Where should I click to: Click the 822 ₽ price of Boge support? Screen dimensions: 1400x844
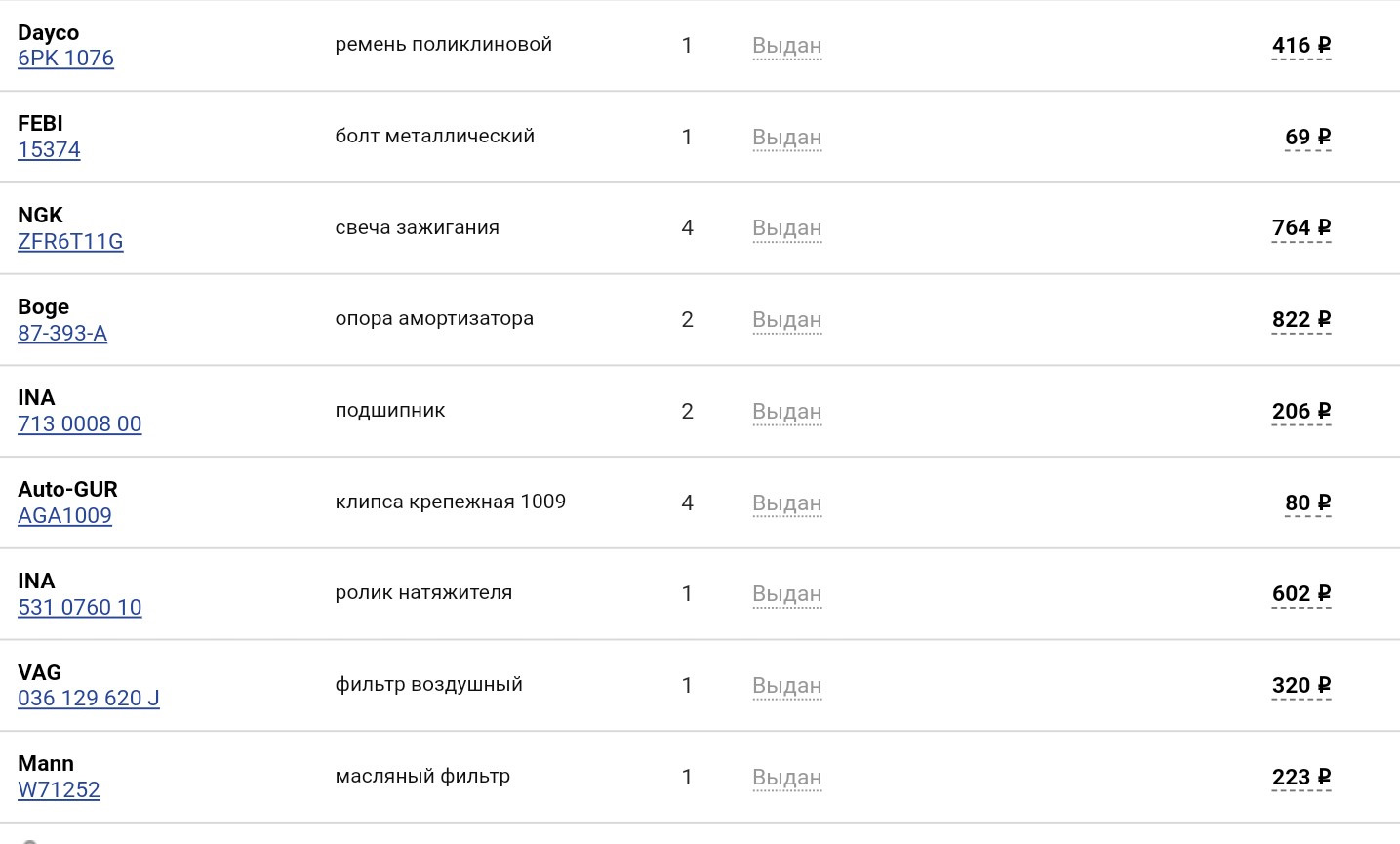click(x=1300, y=320)
